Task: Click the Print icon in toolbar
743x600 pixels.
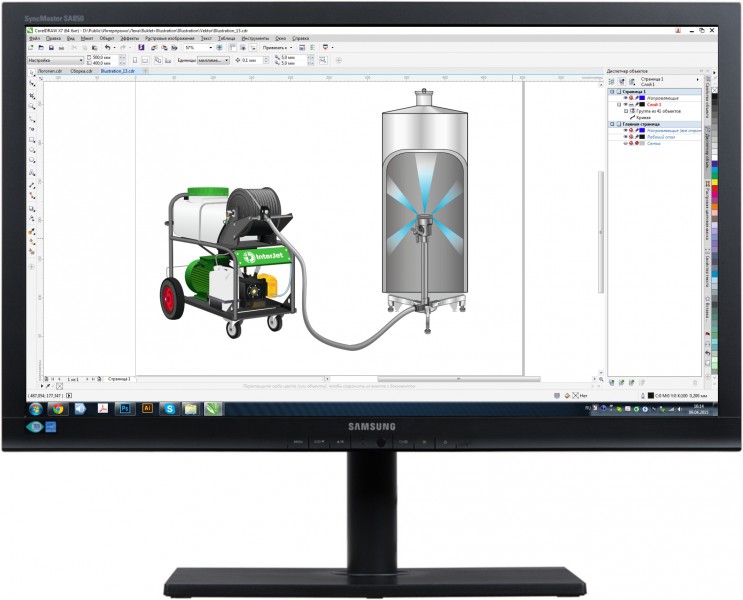Action: [x=61, y=47]
